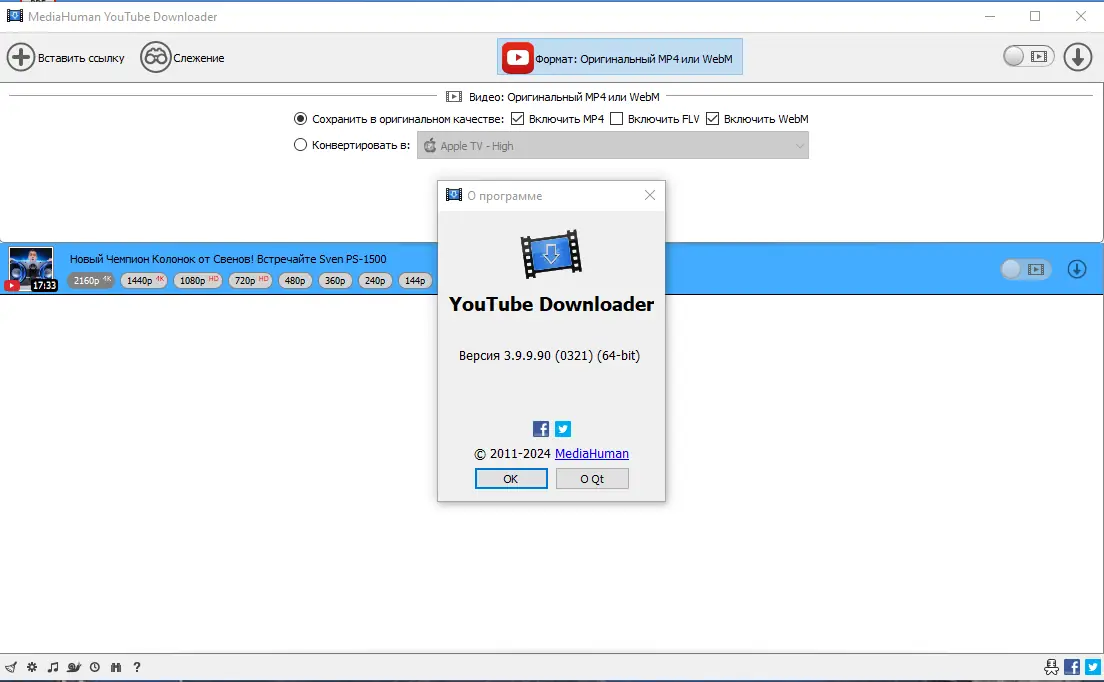1104x682 pixels.
Task: Close the О программе dialog
Action: (x=650, y=195)
